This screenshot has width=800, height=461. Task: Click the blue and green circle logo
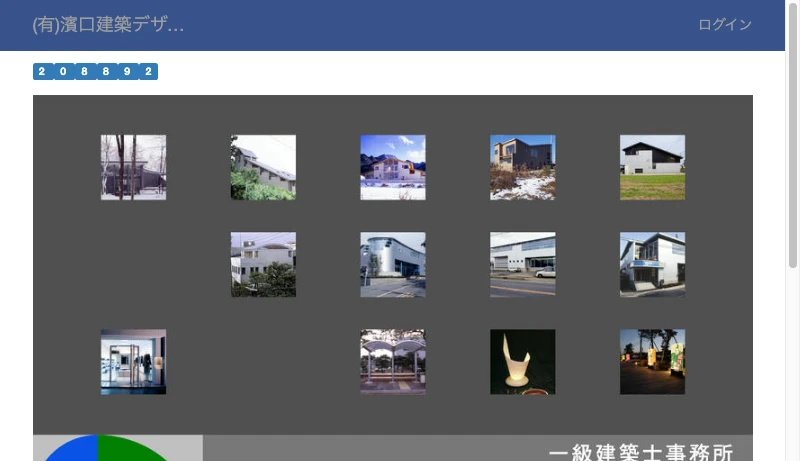point(100,449)
